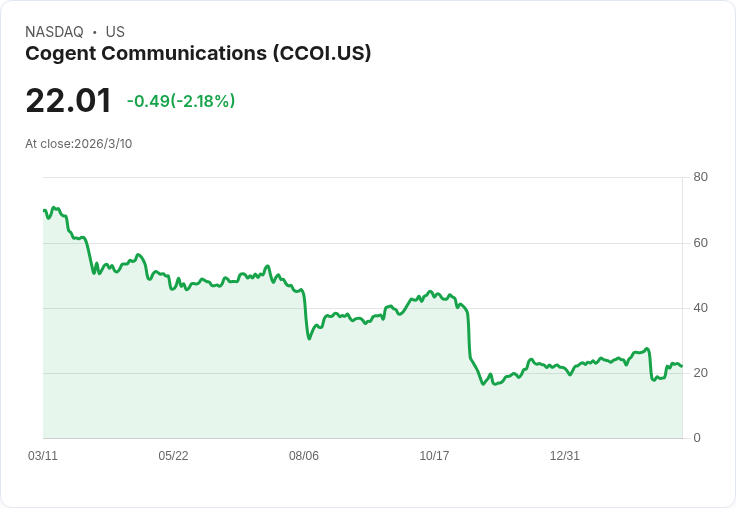Image resolution: width=736 pixels, height=508 pixels.
Task: Select the -0.49(-2.18%) price change text
Action: (181, 101)
